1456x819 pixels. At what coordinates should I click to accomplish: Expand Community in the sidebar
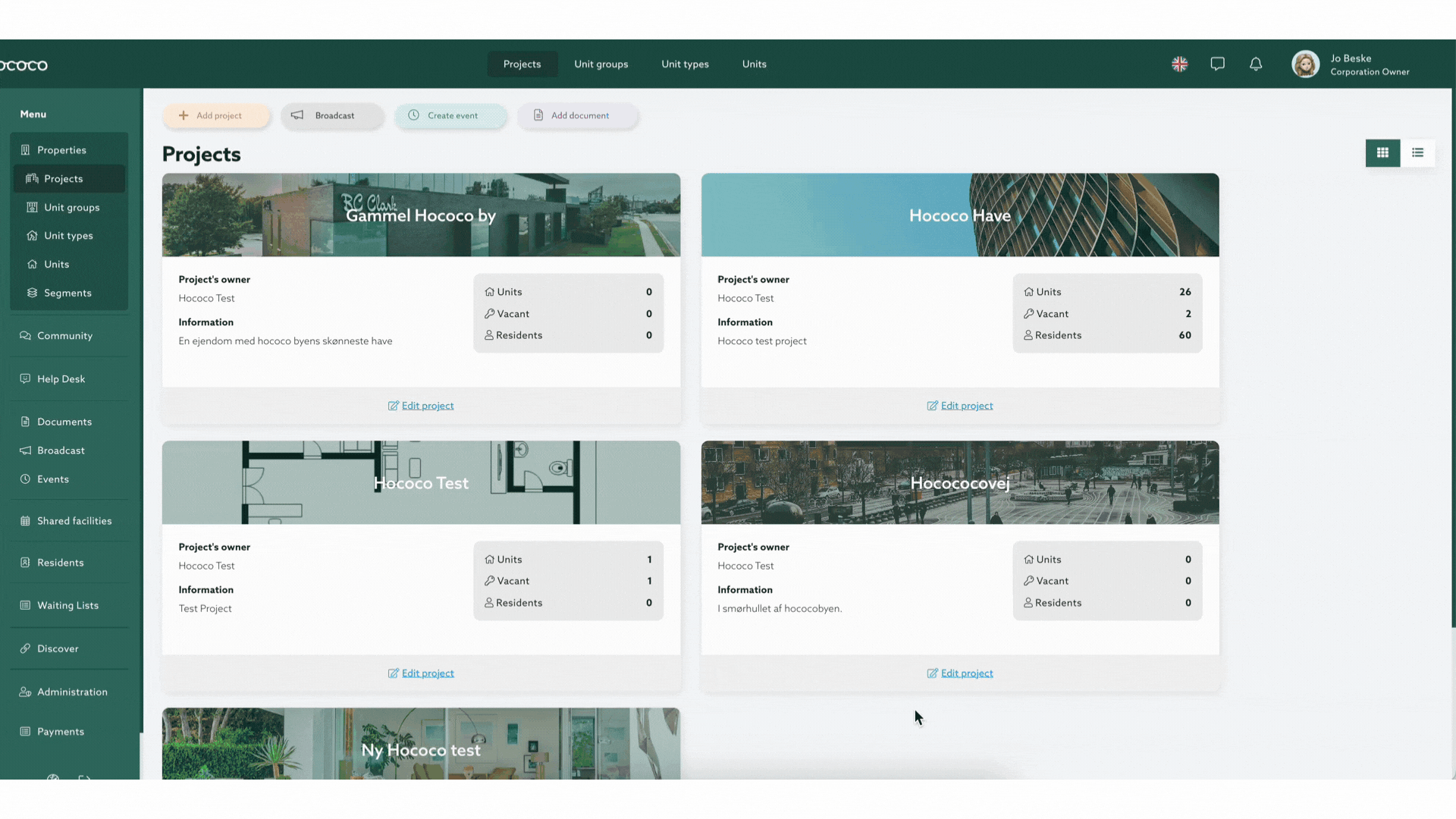click(64, 336)
